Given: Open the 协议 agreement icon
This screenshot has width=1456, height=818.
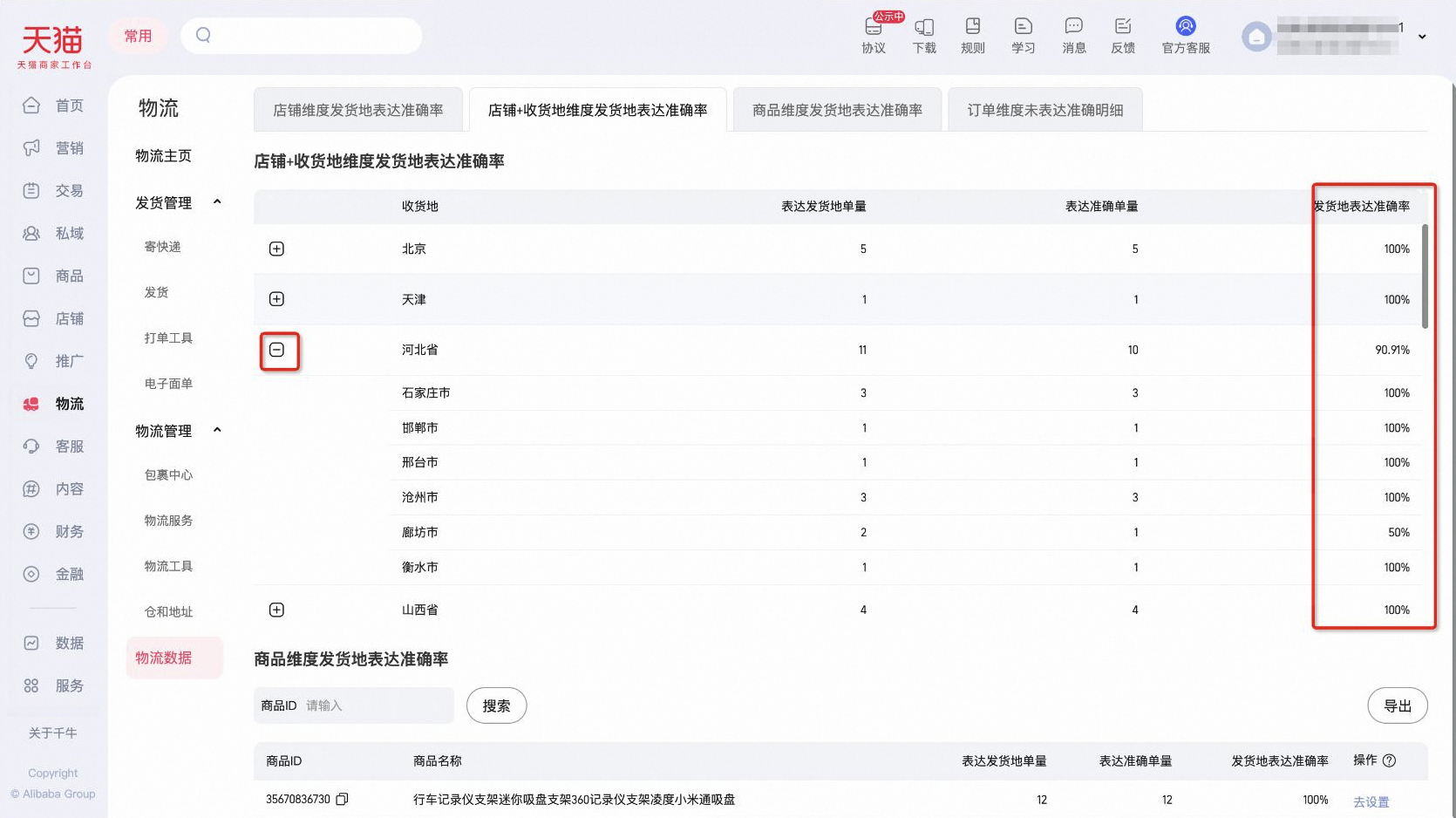Looking at the screenshot, I should (x=874, y=36).
